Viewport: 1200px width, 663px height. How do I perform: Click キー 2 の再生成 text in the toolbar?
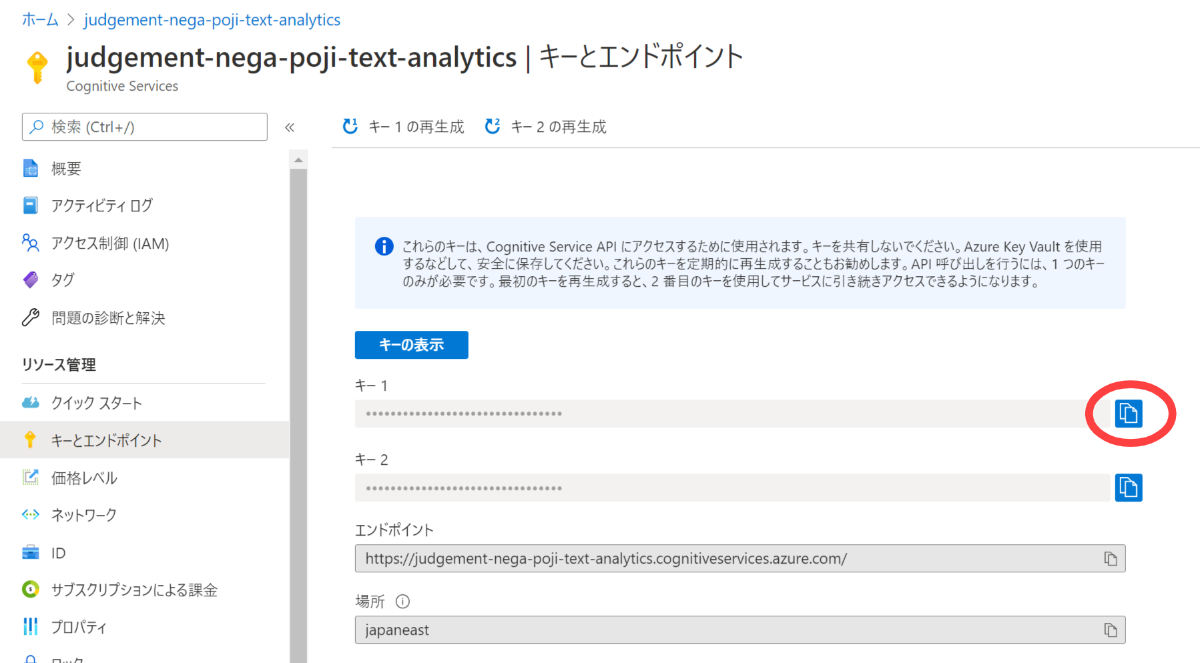[559, 127]
